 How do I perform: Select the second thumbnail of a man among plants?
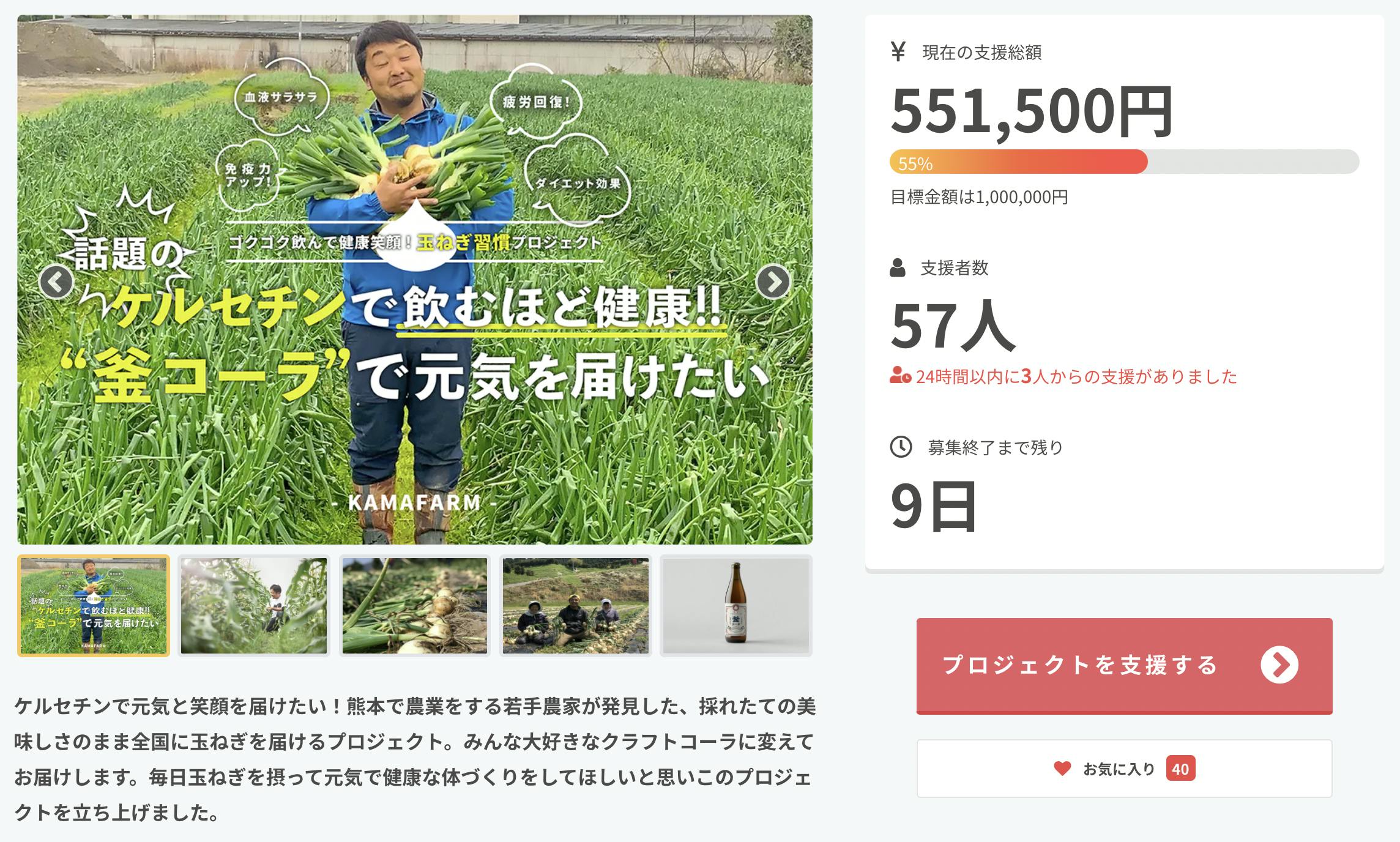coord(254,606)
